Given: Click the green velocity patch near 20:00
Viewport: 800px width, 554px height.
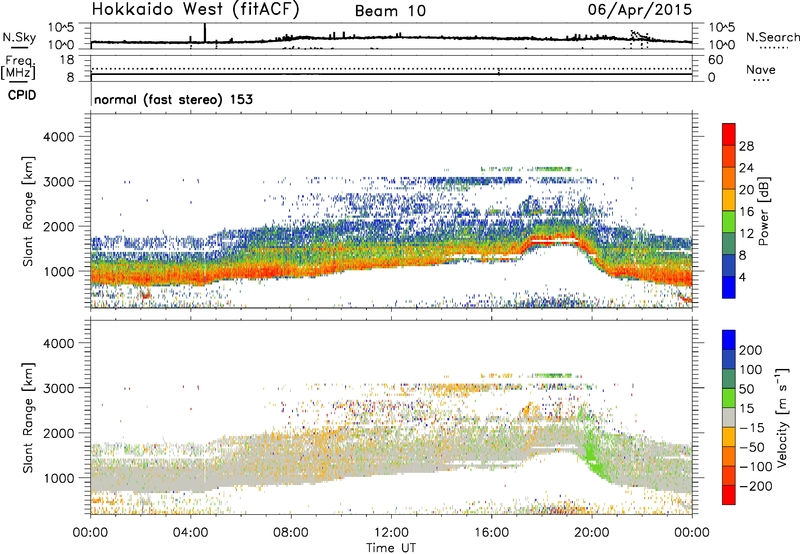Looking at the screenshot, I should (x=592, y=455).
